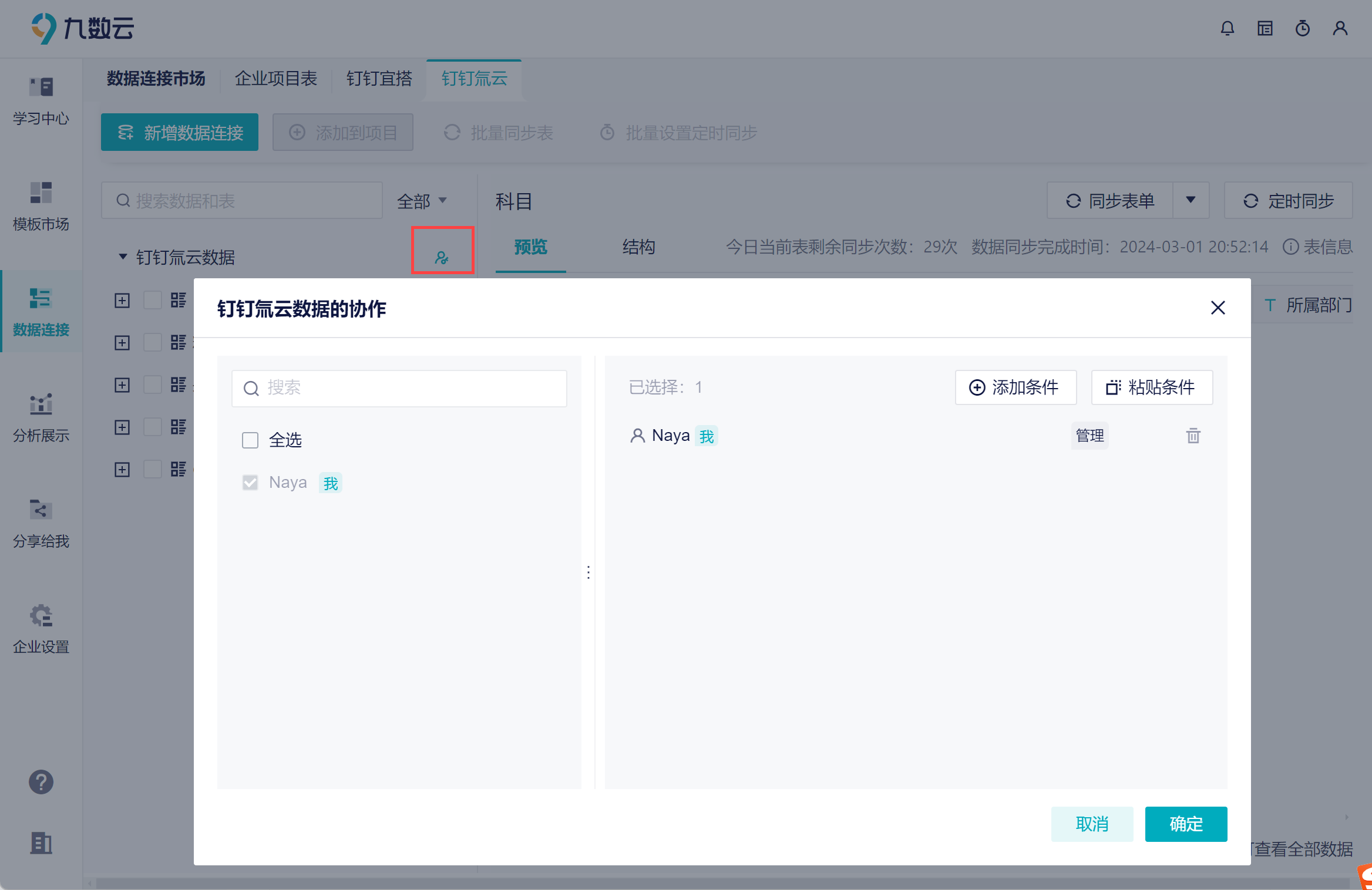This screenshot has height=890, width=1372.
Task: Confirm dialog with 确定 button
Action: (x=1185, y=824)
